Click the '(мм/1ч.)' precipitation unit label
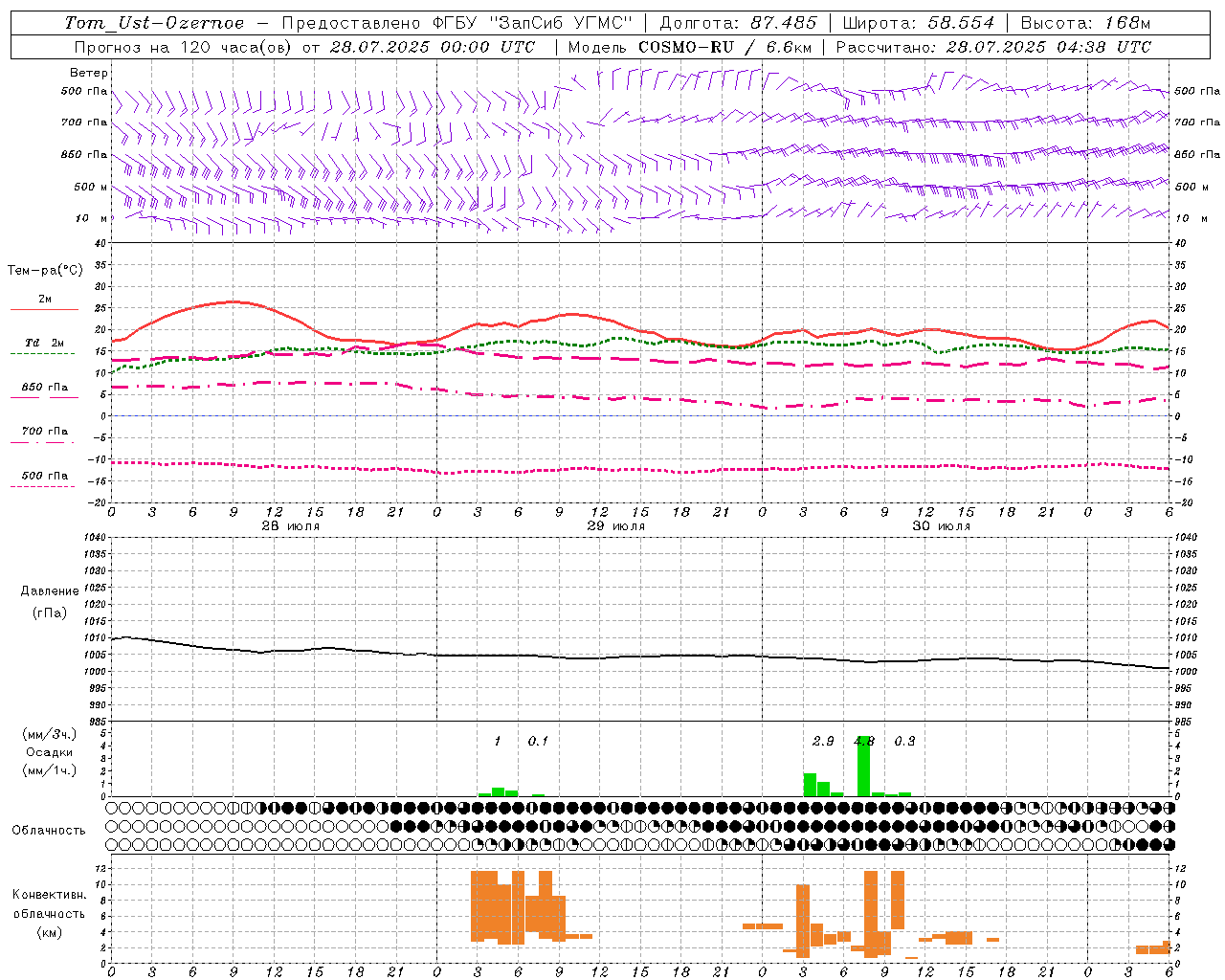Viewport: 1225px width, 980px height. pos(49,770)
